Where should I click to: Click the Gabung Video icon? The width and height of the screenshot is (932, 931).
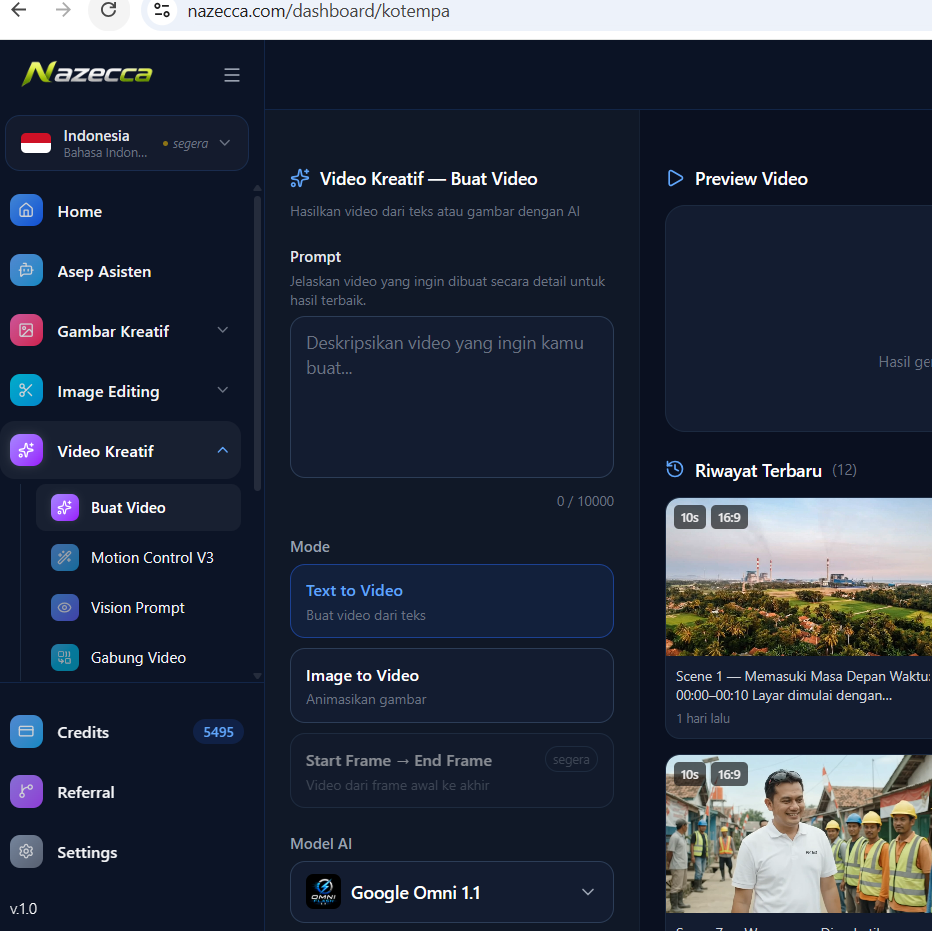[65, 658]
